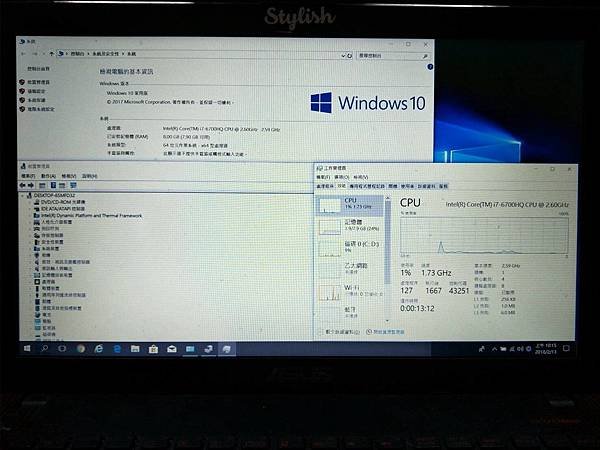Open Mail app from taskbar

point(172,349)
